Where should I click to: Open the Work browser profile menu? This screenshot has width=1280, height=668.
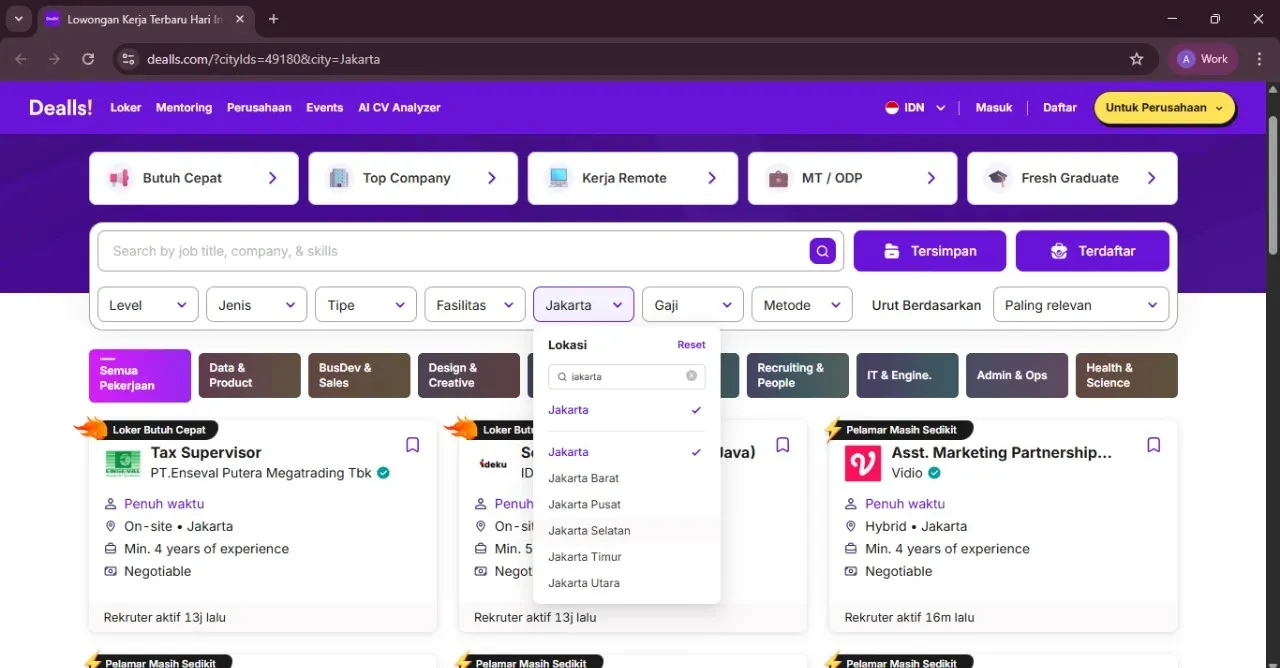(x=1203, y=59)
